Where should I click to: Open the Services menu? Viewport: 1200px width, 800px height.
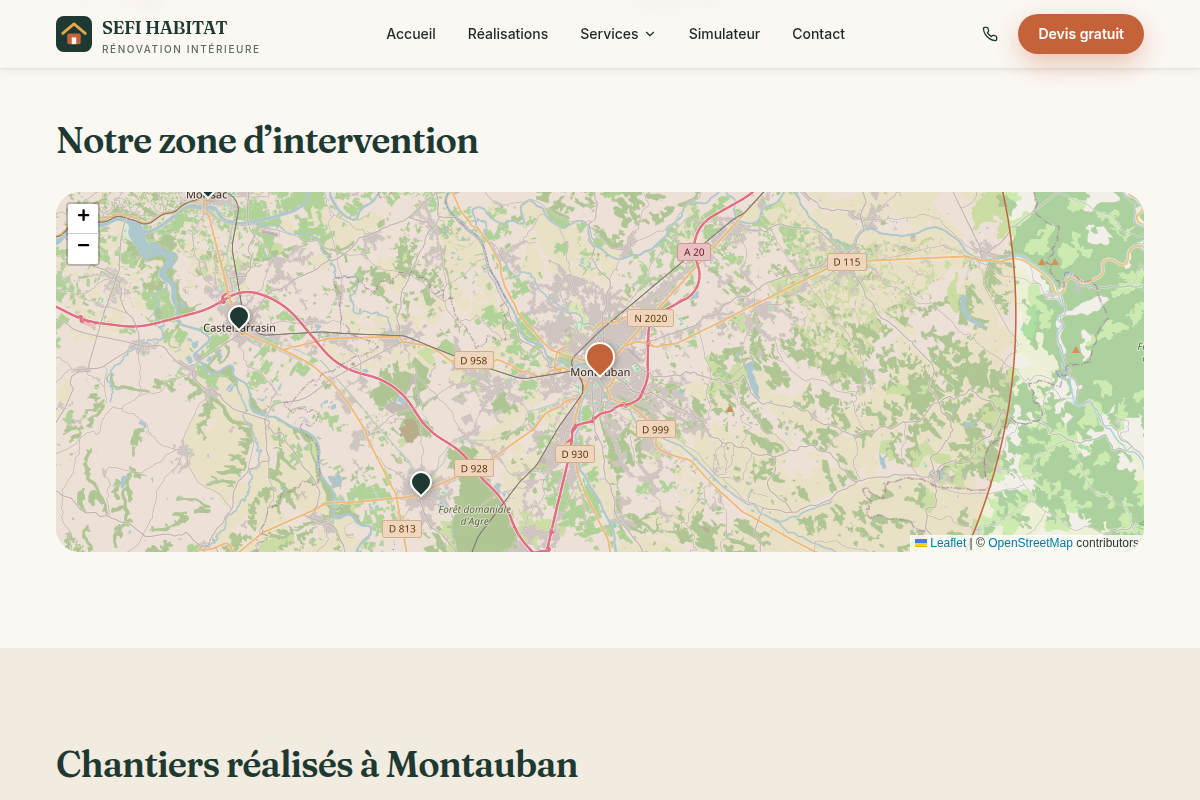[618, 34]
